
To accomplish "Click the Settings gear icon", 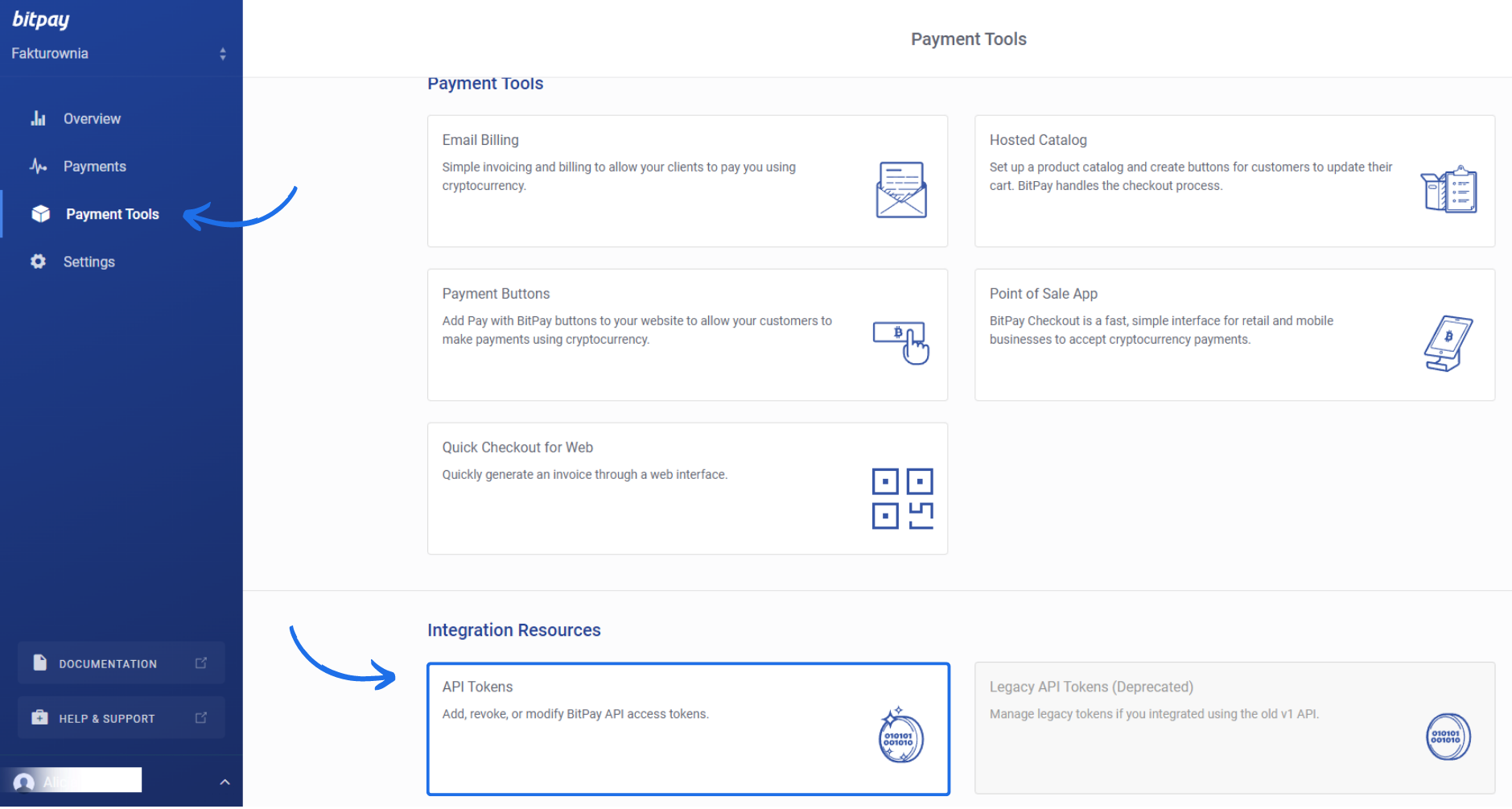I will [x=39, y=261].
